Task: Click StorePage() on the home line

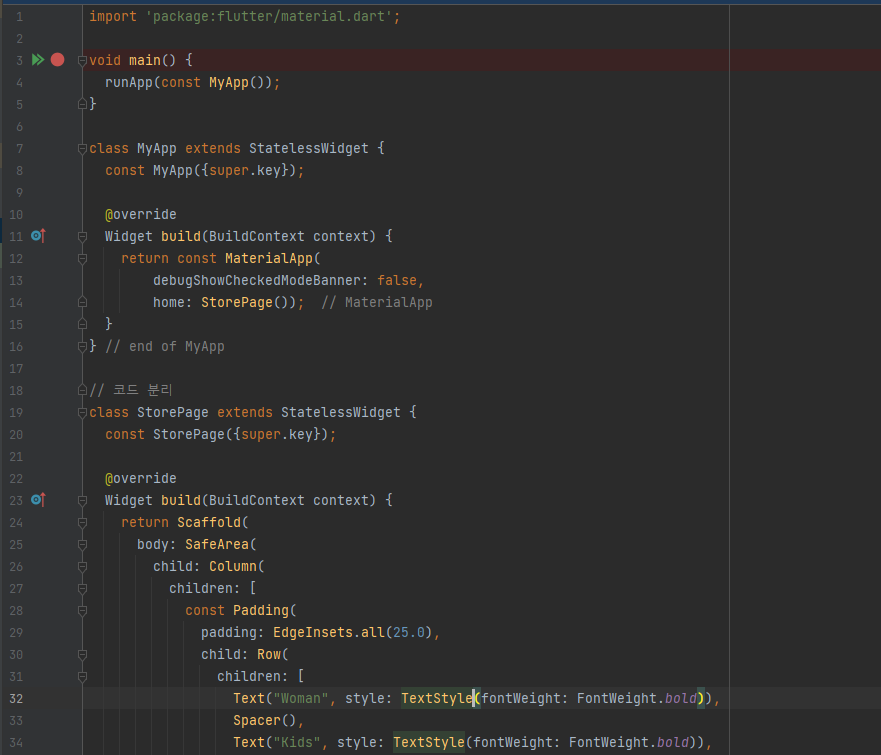Action: (x=245, y=302)
